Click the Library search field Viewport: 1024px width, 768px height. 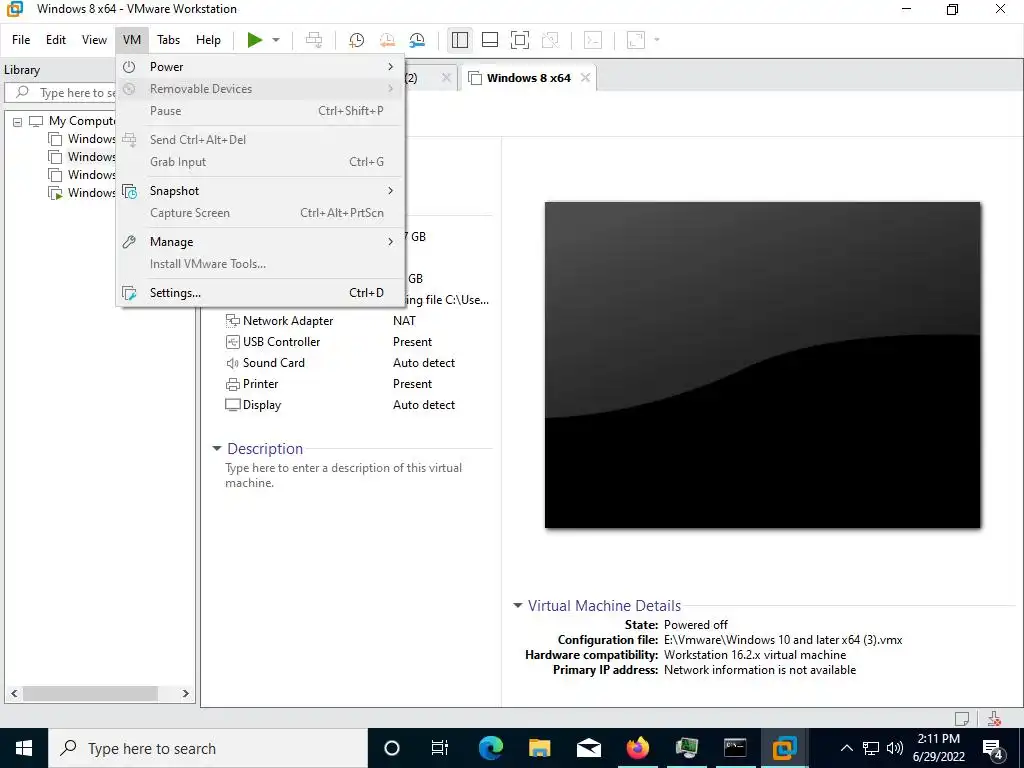(62, 93)
